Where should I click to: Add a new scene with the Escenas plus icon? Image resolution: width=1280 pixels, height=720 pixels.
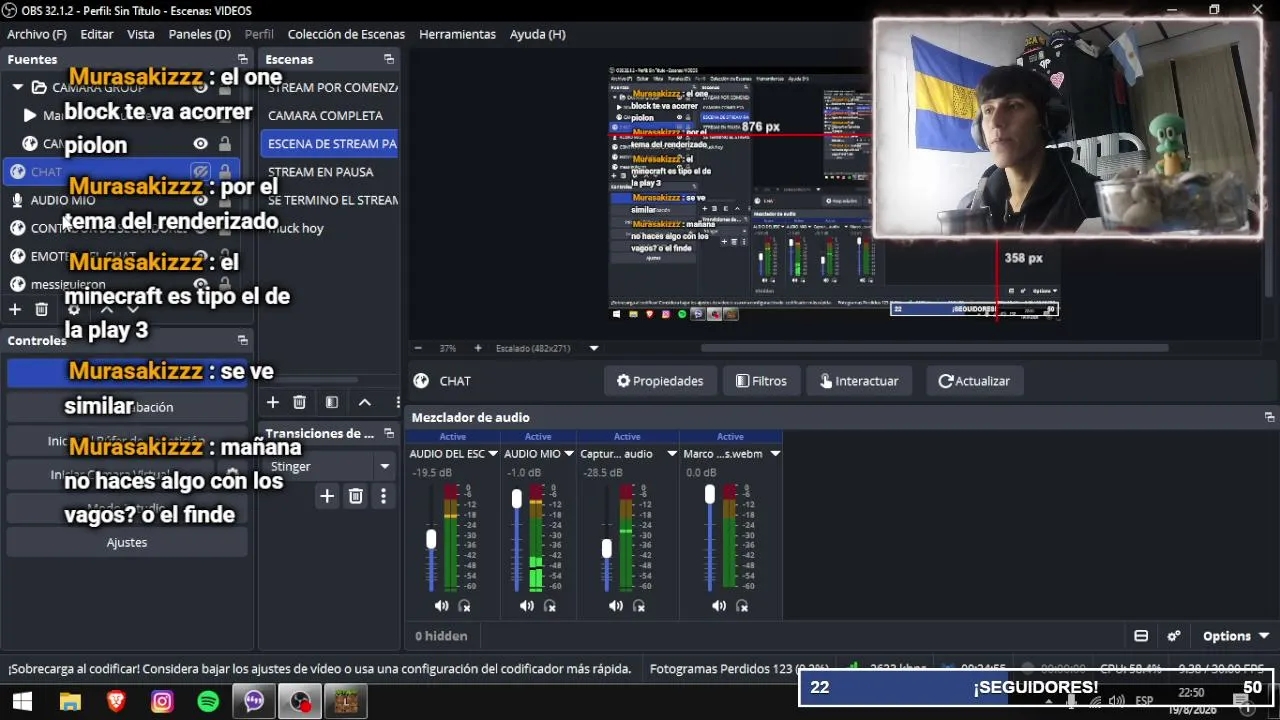272,402
